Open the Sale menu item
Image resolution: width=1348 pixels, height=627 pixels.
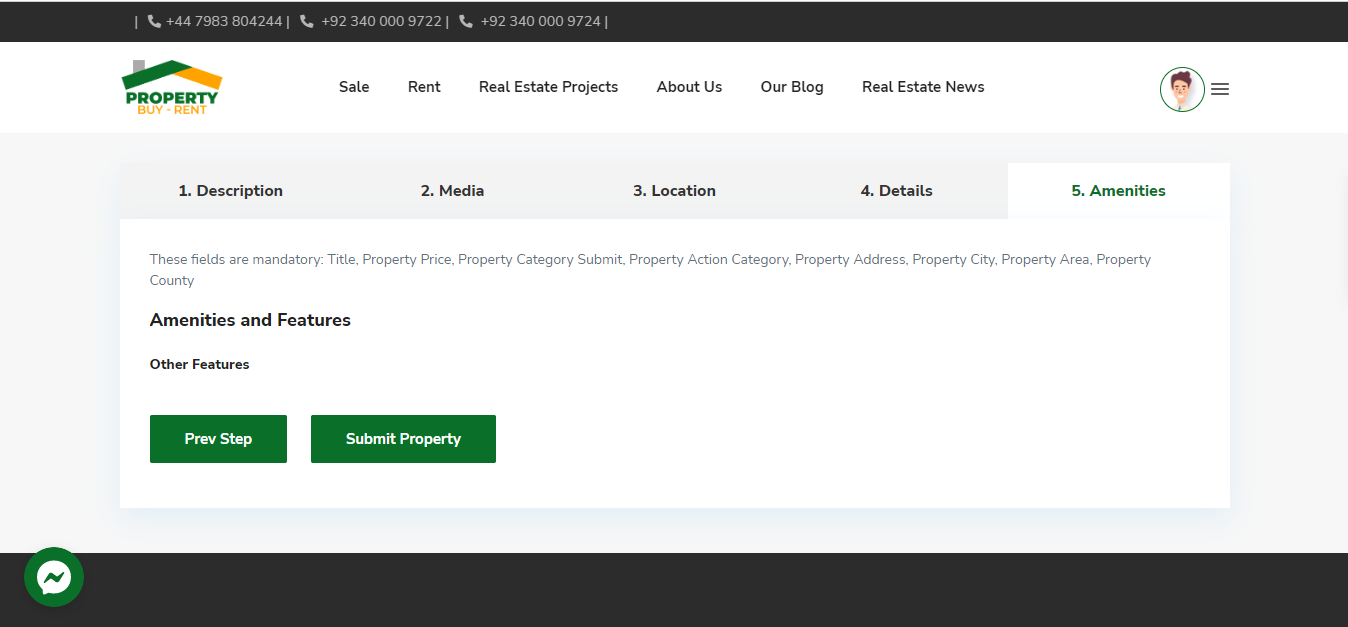(x=354, y=87)
